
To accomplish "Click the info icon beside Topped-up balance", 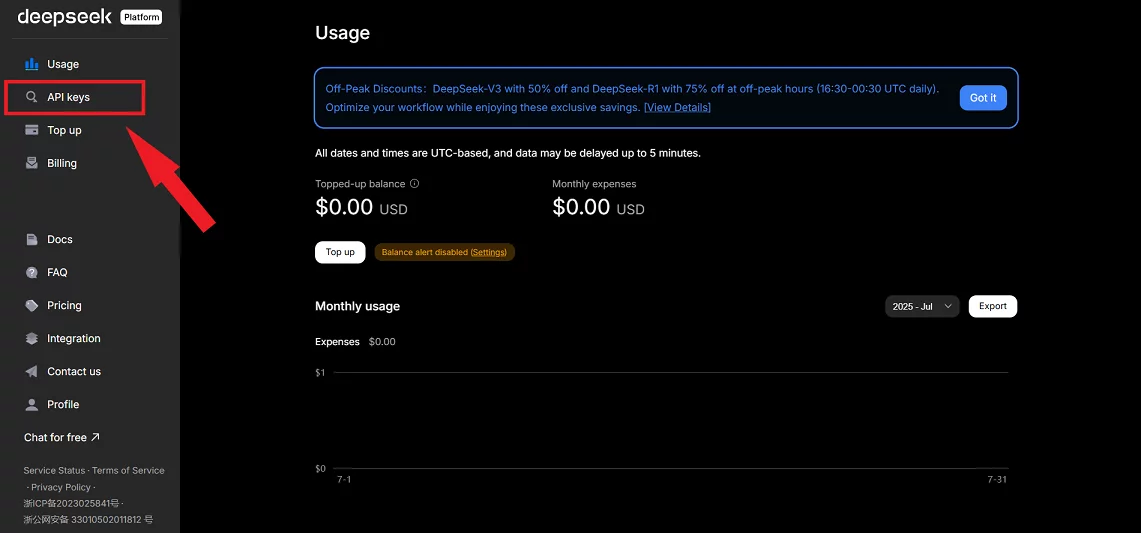I will [414, 183].
